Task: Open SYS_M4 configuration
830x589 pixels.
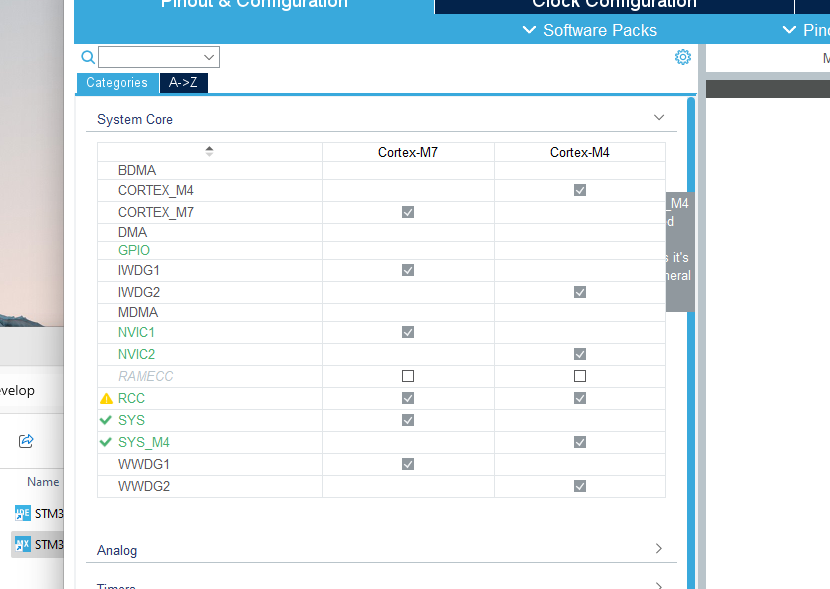Action: click(144, 442)
